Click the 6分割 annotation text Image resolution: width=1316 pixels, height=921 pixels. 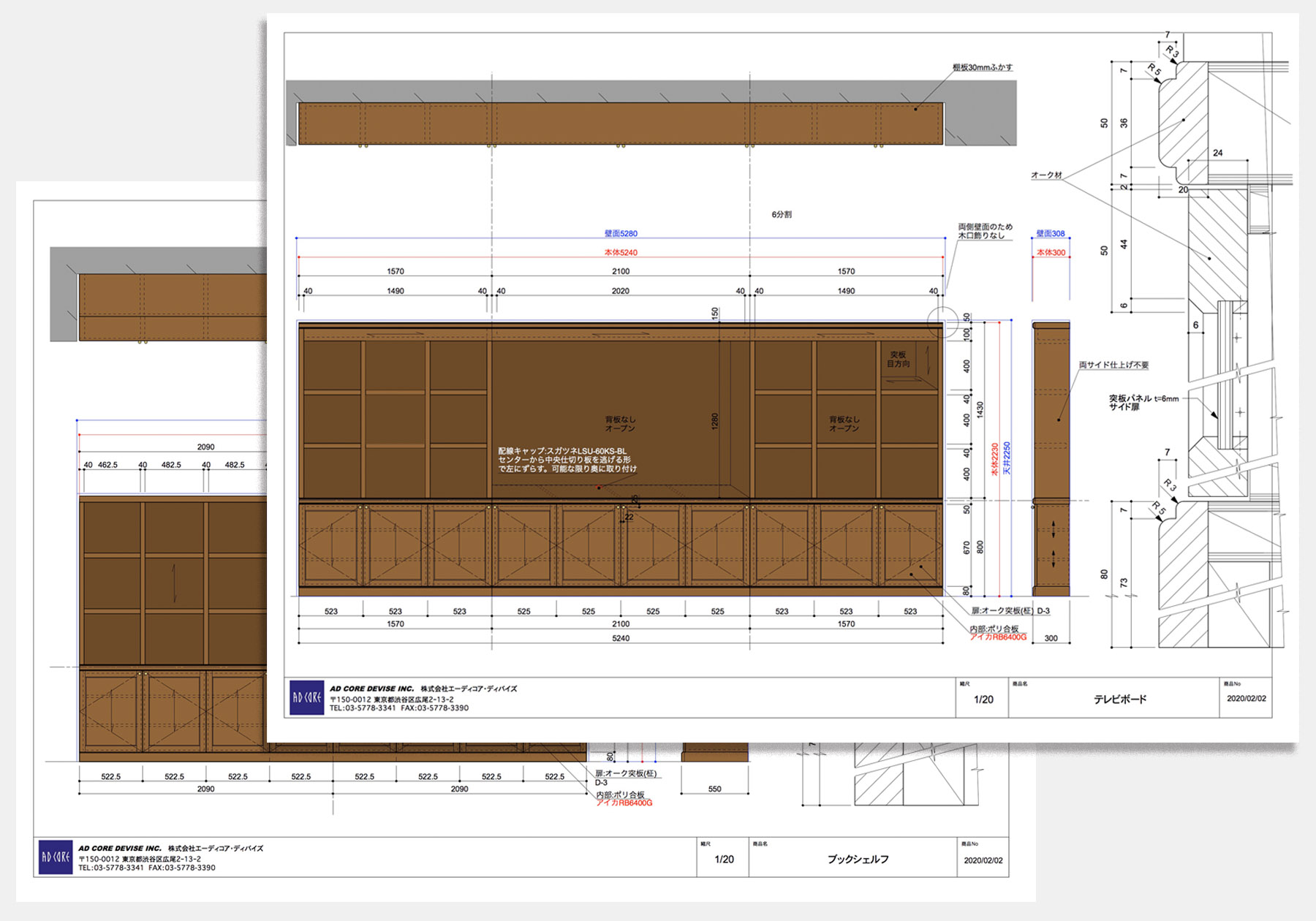(781, 215)
